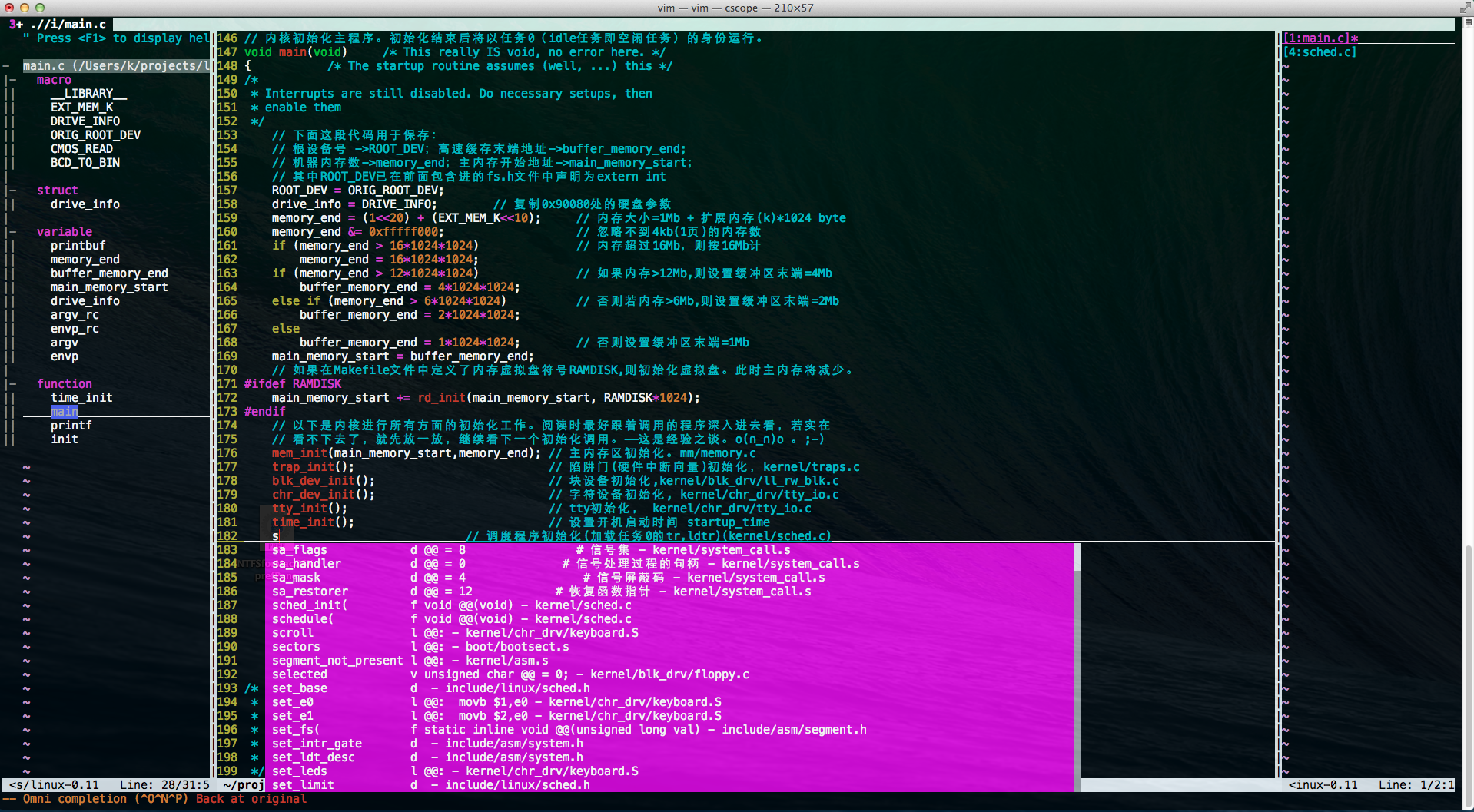Viewport: 1474px width, 812px height.
Task: Click the red close window button
Action: 9,8
